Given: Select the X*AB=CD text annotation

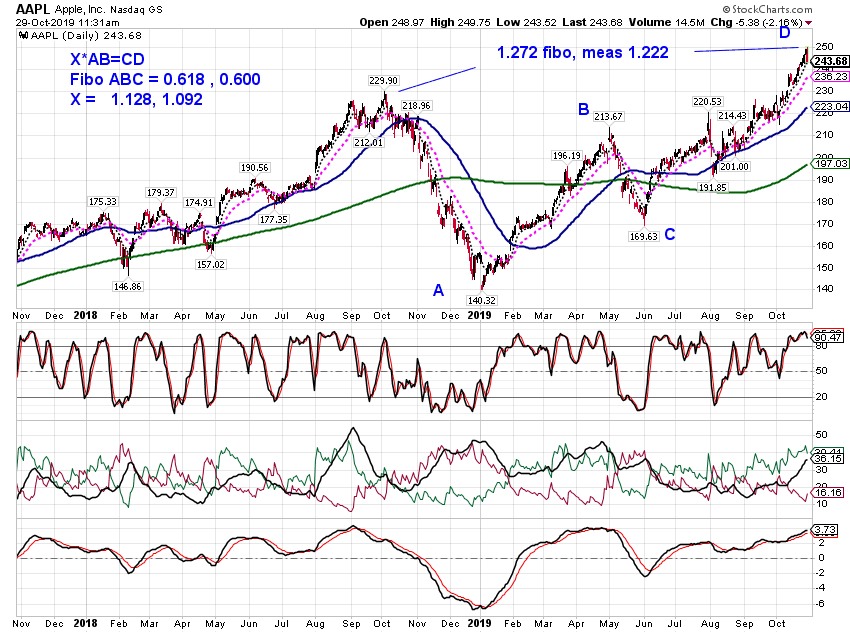Looking at the screenshot, I should 107,59.
